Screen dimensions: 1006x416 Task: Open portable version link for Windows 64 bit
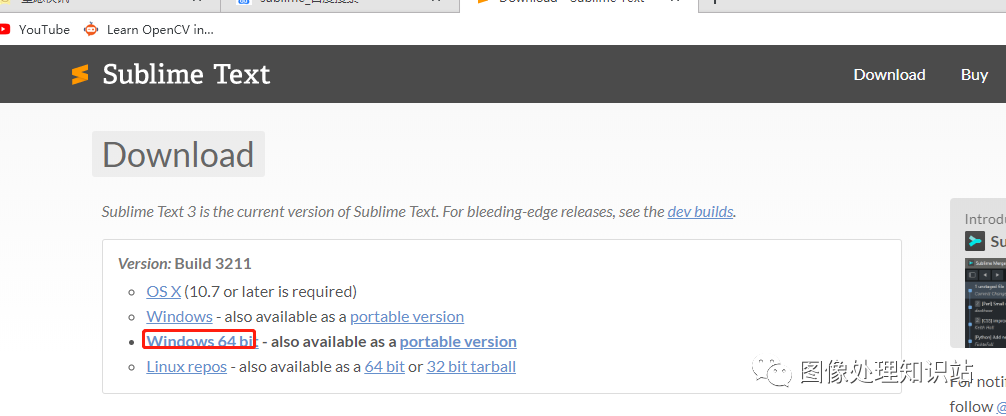coord(458,342)
